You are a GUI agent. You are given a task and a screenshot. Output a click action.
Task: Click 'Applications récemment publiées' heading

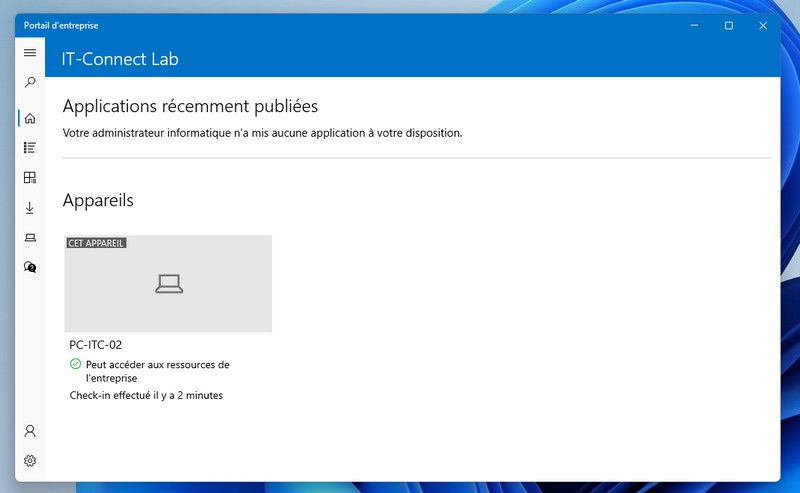point(190,106)
